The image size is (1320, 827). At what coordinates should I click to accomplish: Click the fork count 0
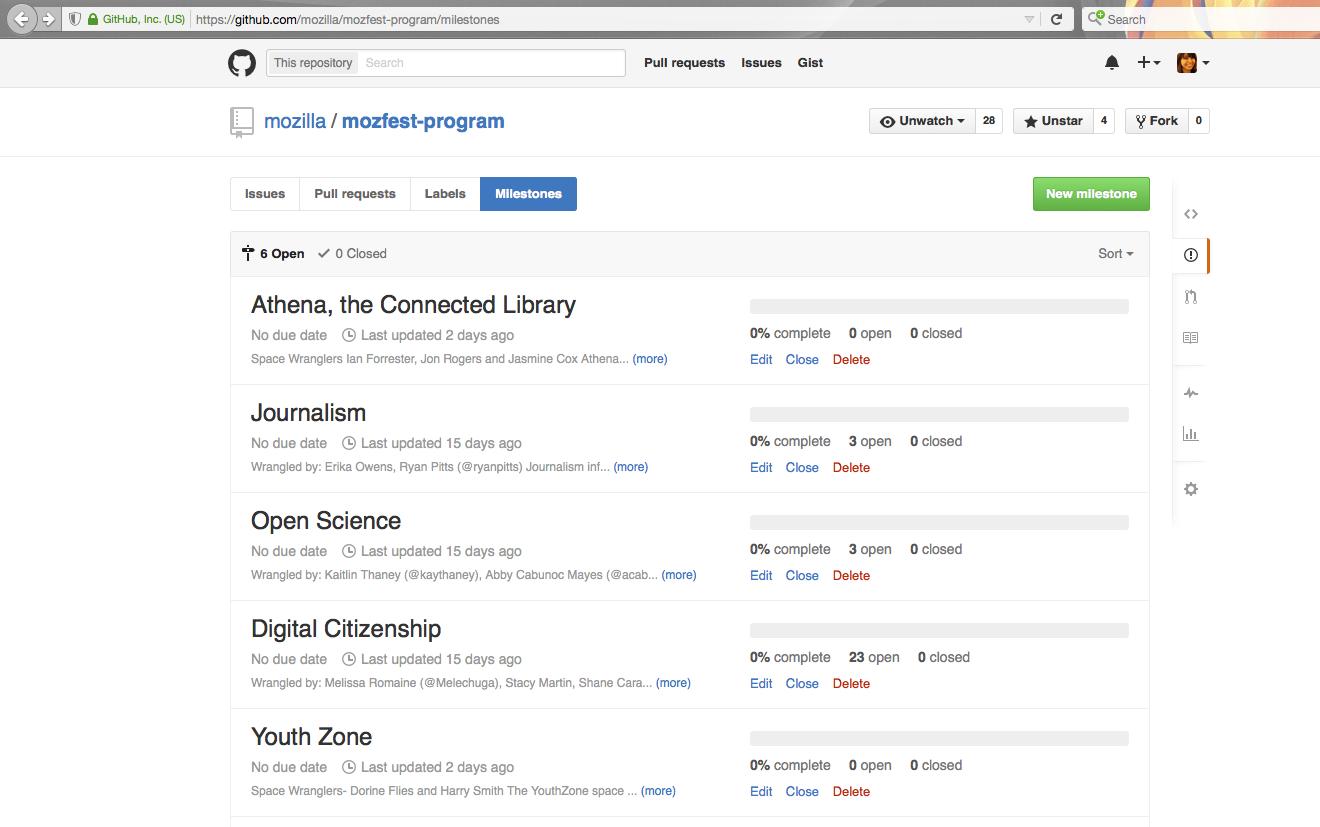[x=1198, y=121]
